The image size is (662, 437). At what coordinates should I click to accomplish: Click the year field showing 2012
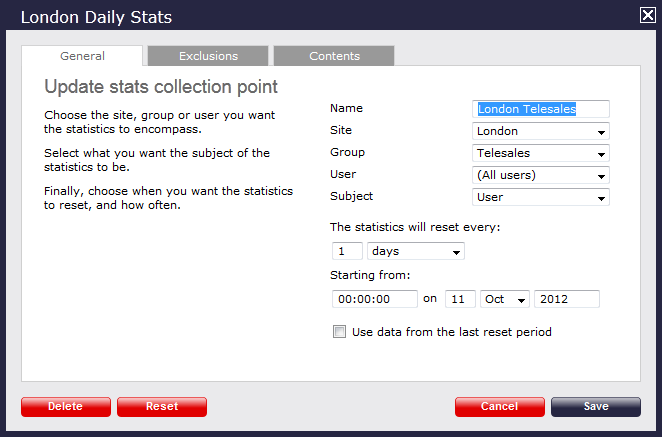(566, 299)
